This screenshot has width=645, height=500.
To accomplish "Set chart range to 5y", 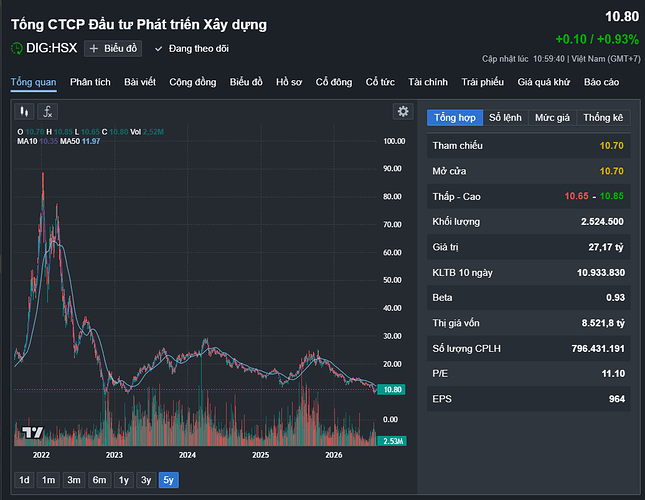I will [169, 480].
